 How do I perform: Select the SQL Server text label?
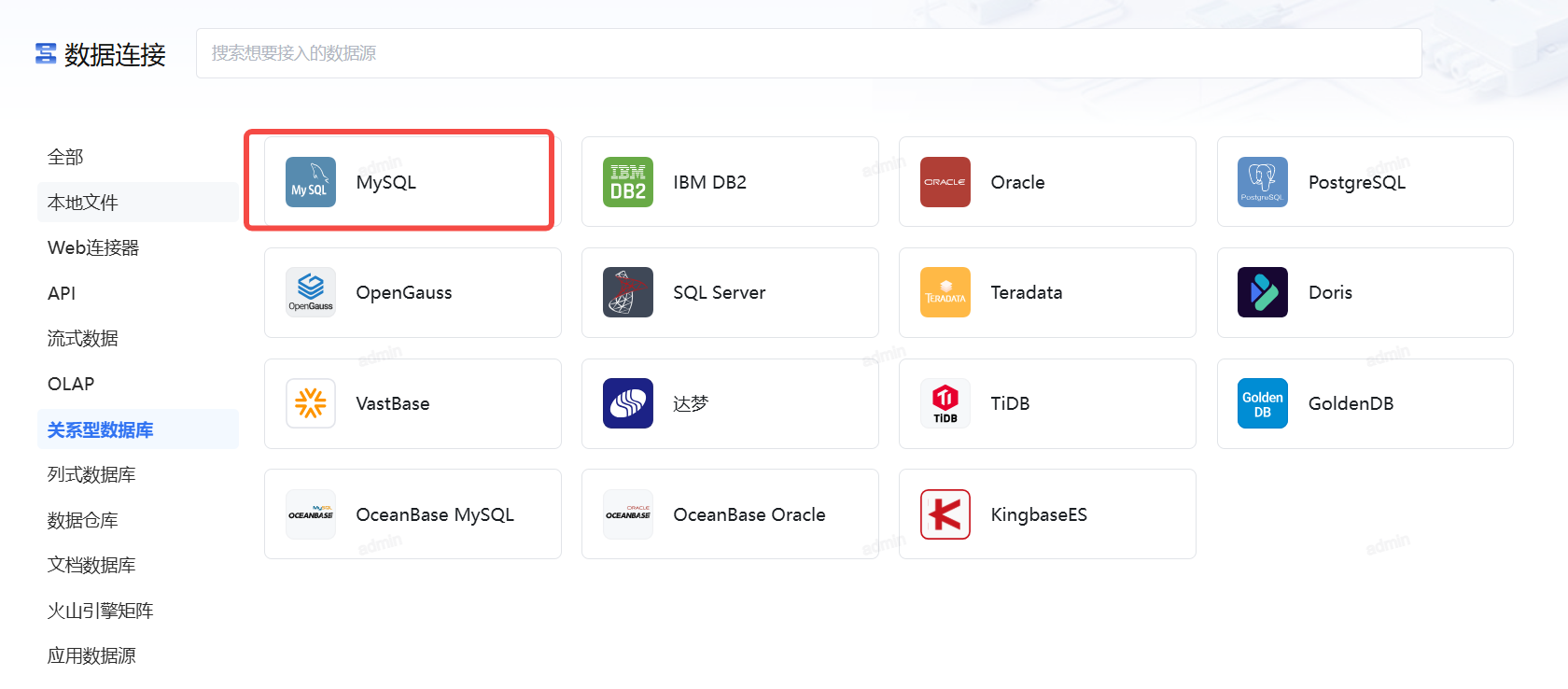coord(720,292)
